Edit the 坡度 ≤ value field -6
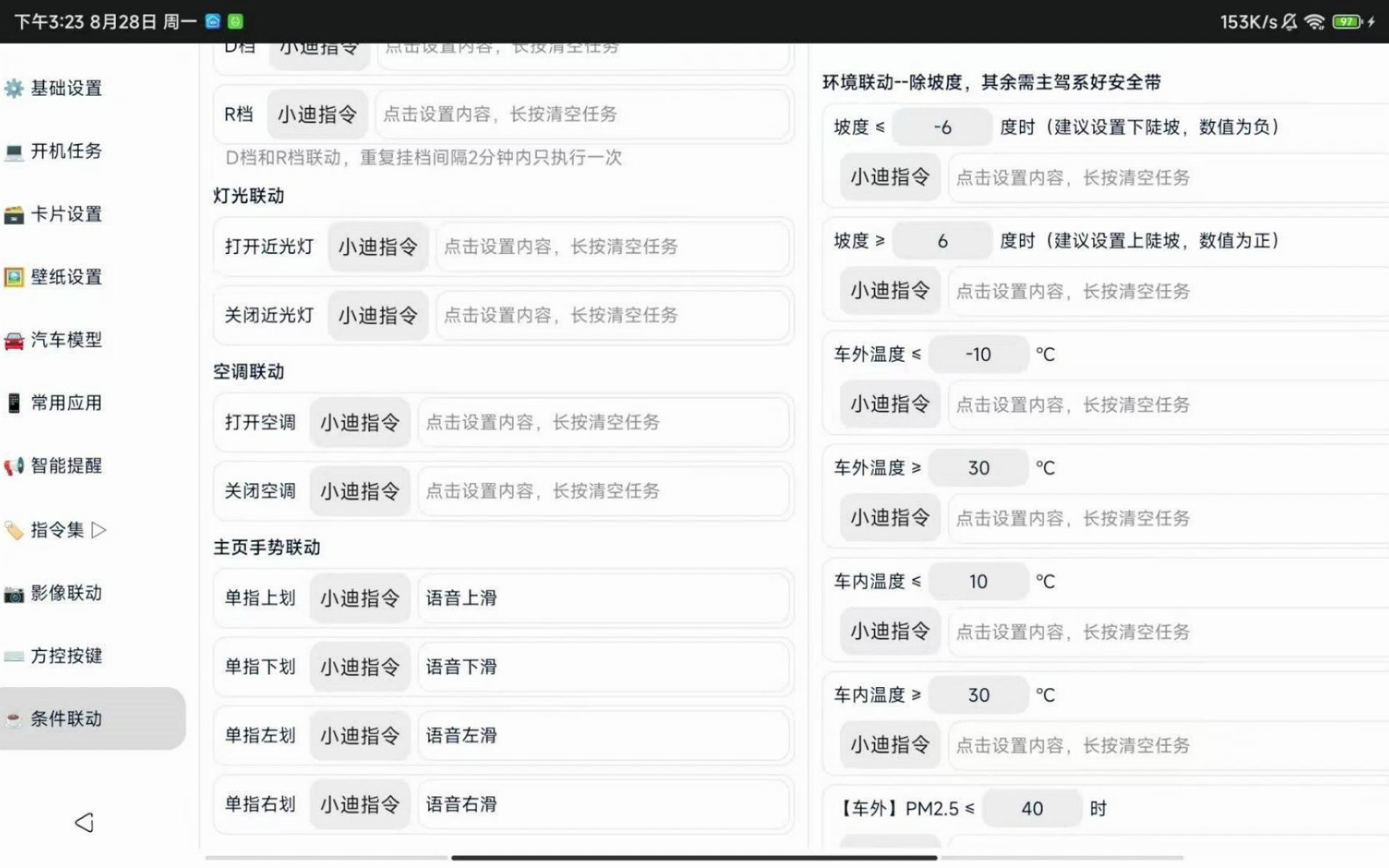This screenshot has width=1389, height=868. tap(943, 127)
